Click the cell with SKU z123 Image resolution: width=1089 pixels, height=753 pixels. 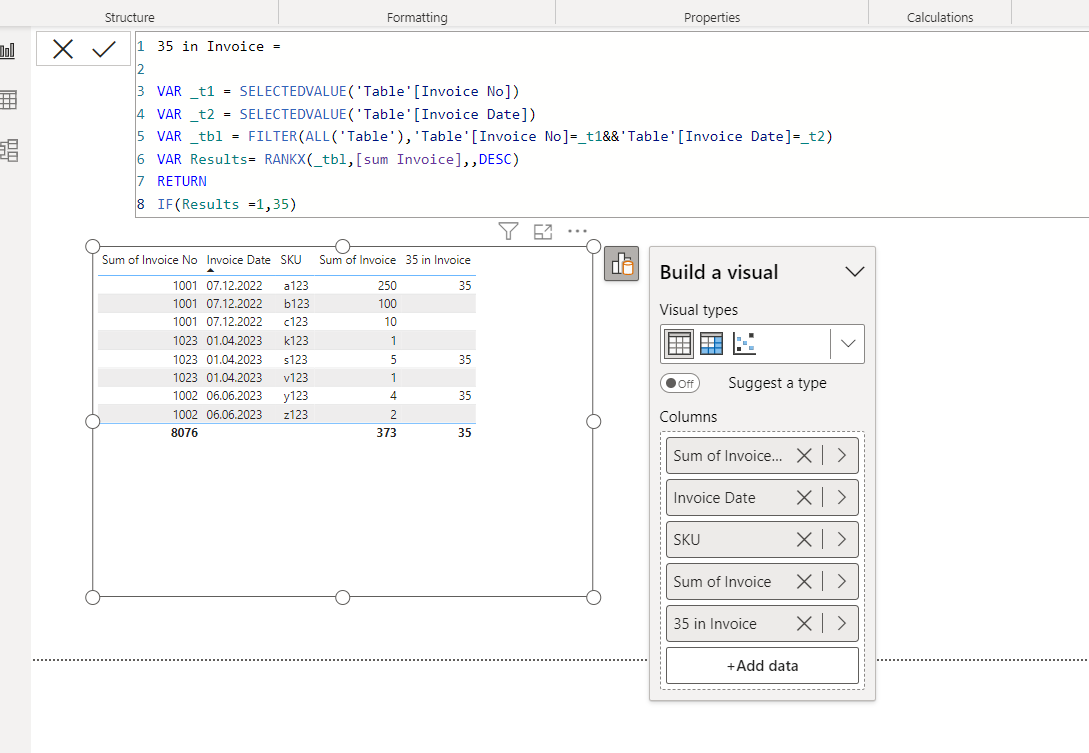coord(296,414)
